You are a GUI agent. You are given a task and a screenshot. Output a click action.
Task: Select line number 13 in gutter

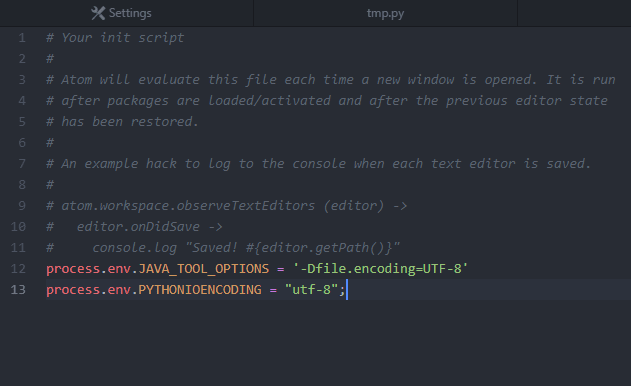(18, 290)
